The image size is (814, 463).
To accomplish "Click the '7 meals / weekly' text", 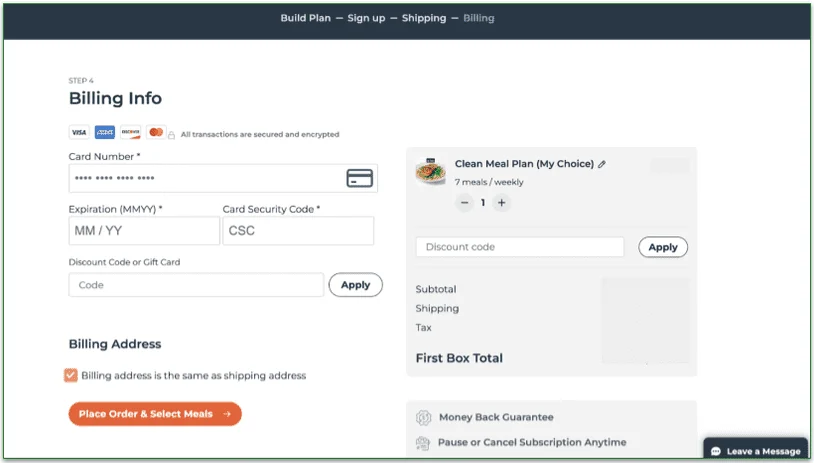I will [489, 182].
